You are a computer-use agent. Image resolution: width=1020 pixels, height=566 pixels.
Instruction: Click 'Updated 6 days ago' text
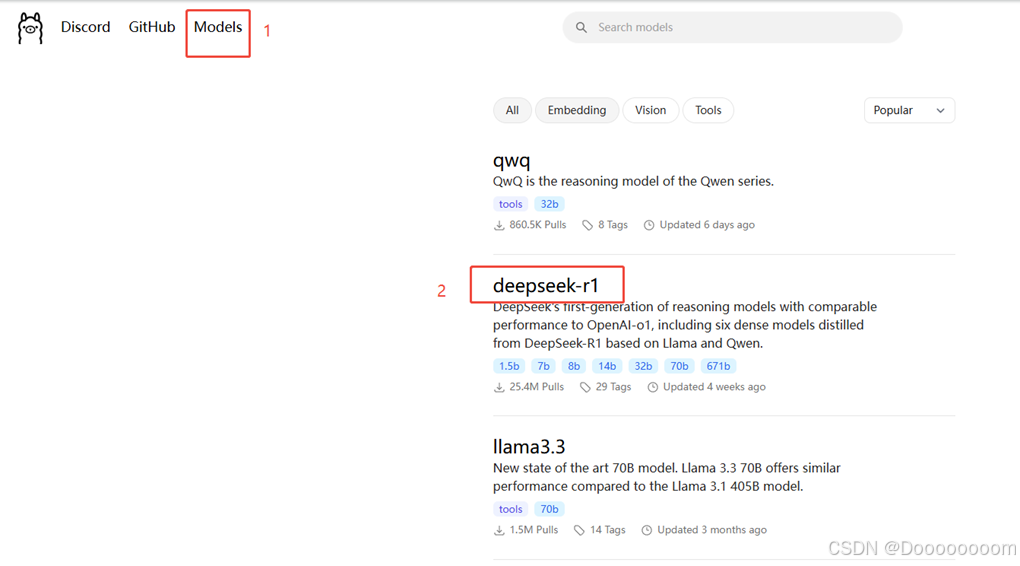(707, 224)
